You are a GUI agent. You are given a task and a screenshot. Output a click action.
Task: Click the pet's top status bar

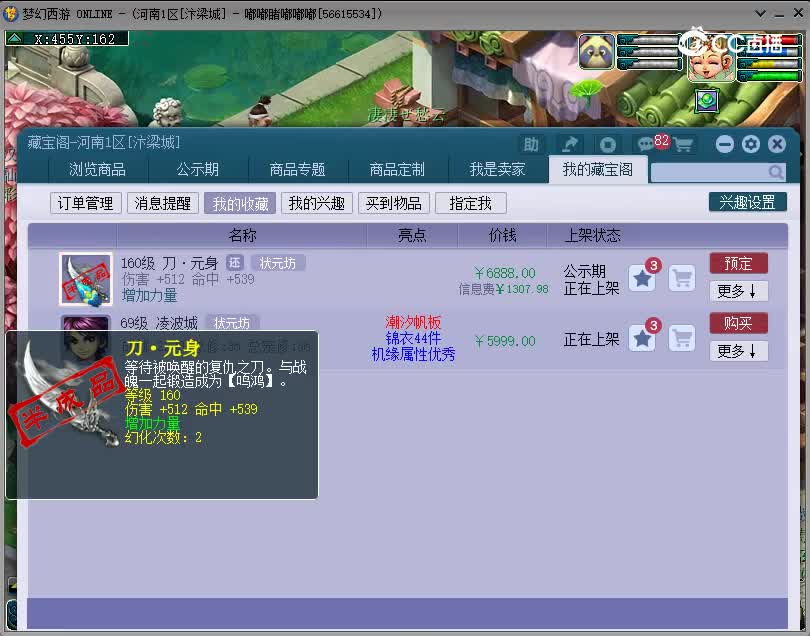click(x=650, y=40)
